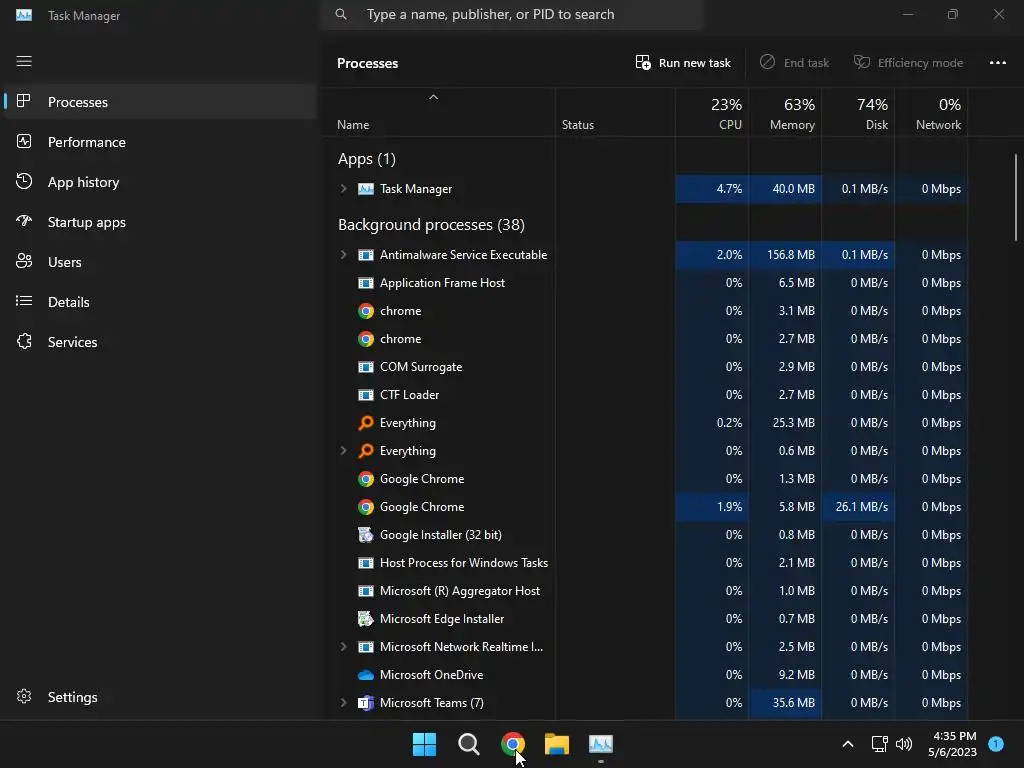Click the 35.6 MB memory cell for Teams

click(785, 703)
